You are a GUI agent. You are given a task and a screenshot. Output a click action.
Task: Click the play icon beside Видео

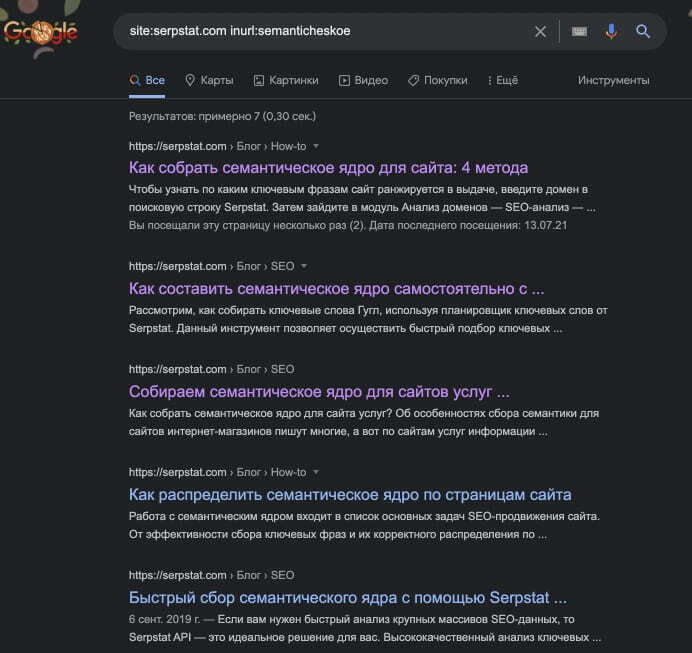tap(344, 80)
